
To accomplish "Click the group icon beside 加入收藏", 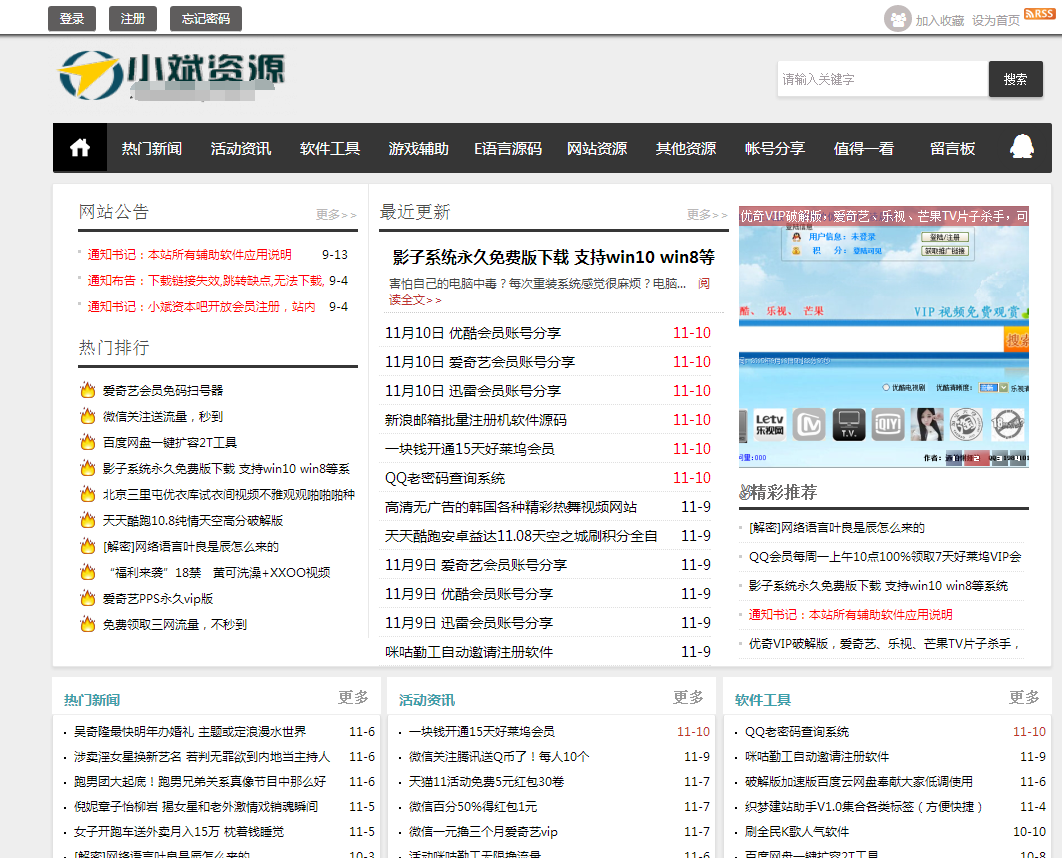I will click(898, 19).
